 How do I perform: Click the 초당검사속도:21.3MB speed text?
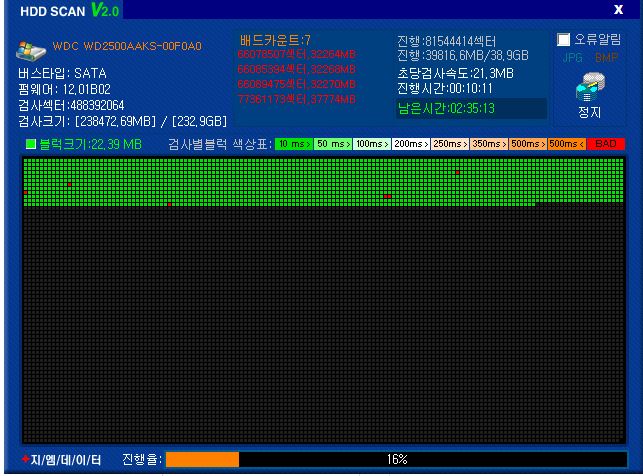[455, 73]
